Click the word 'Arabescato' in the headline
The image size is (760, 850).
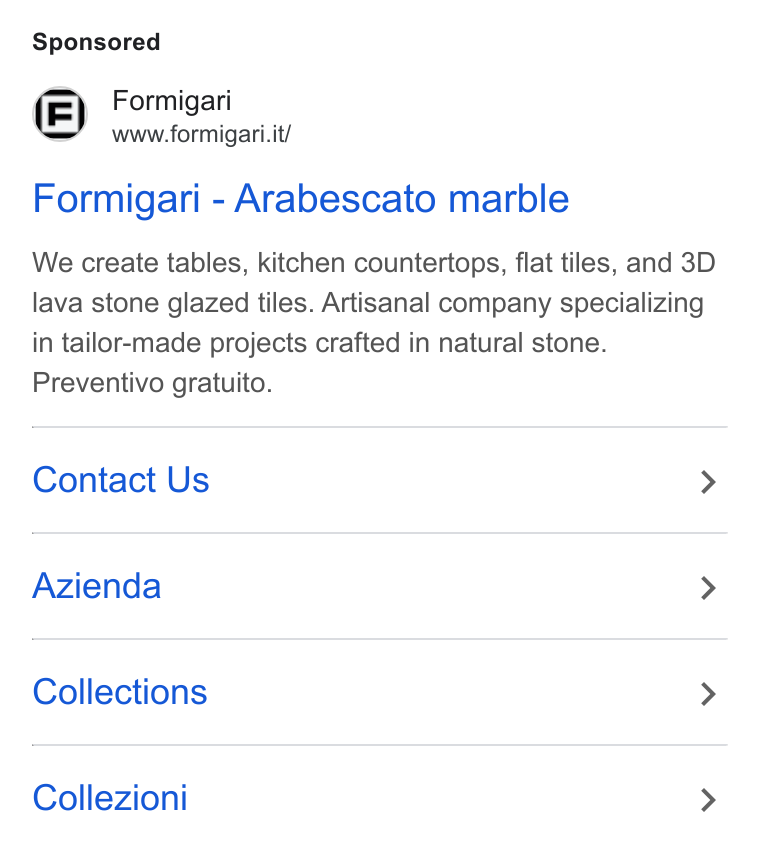(x=335, y=199)
